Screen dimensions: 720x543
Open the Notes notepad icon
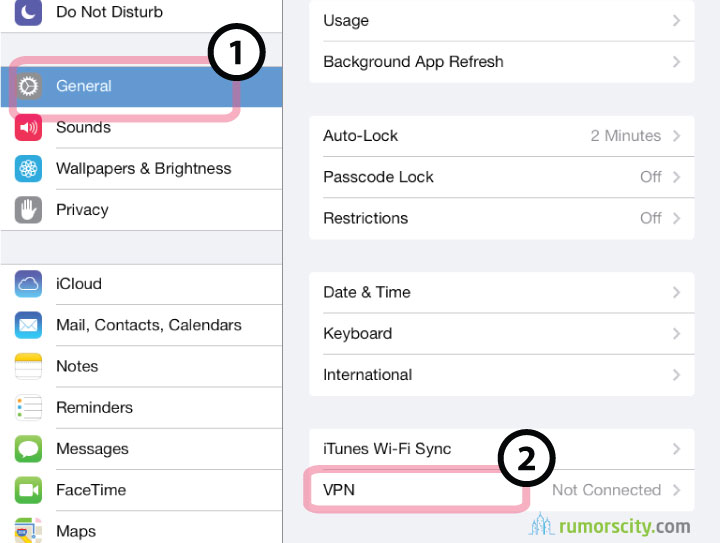coord(28,366)
